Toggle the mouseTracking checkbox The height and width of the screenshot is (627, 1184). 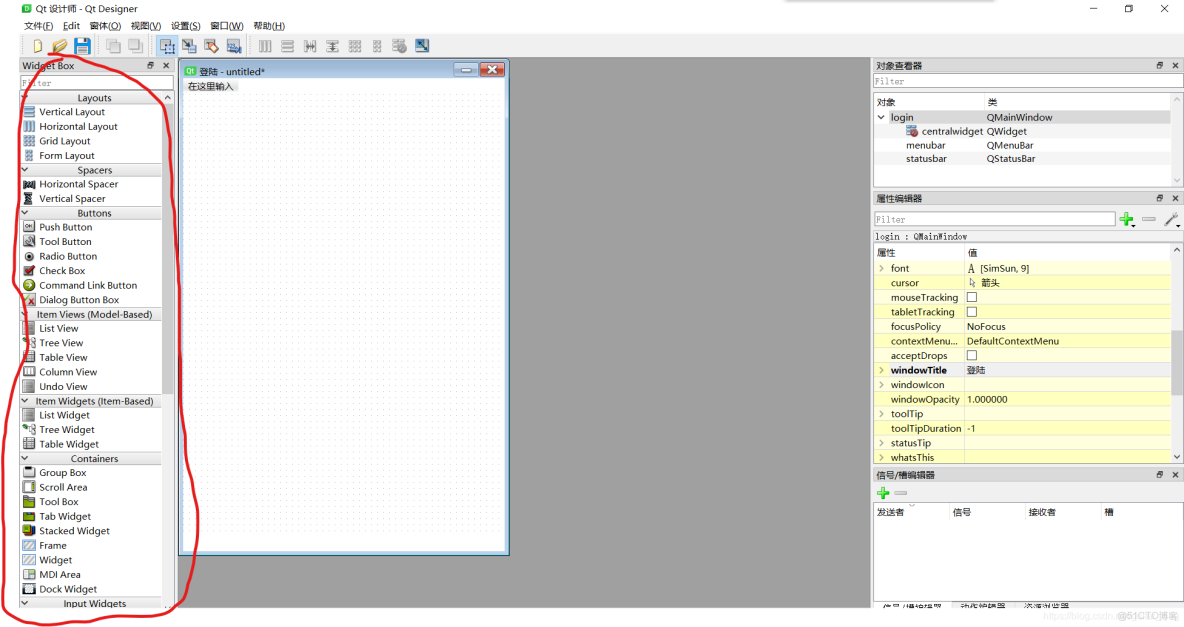tap(972, 298)
